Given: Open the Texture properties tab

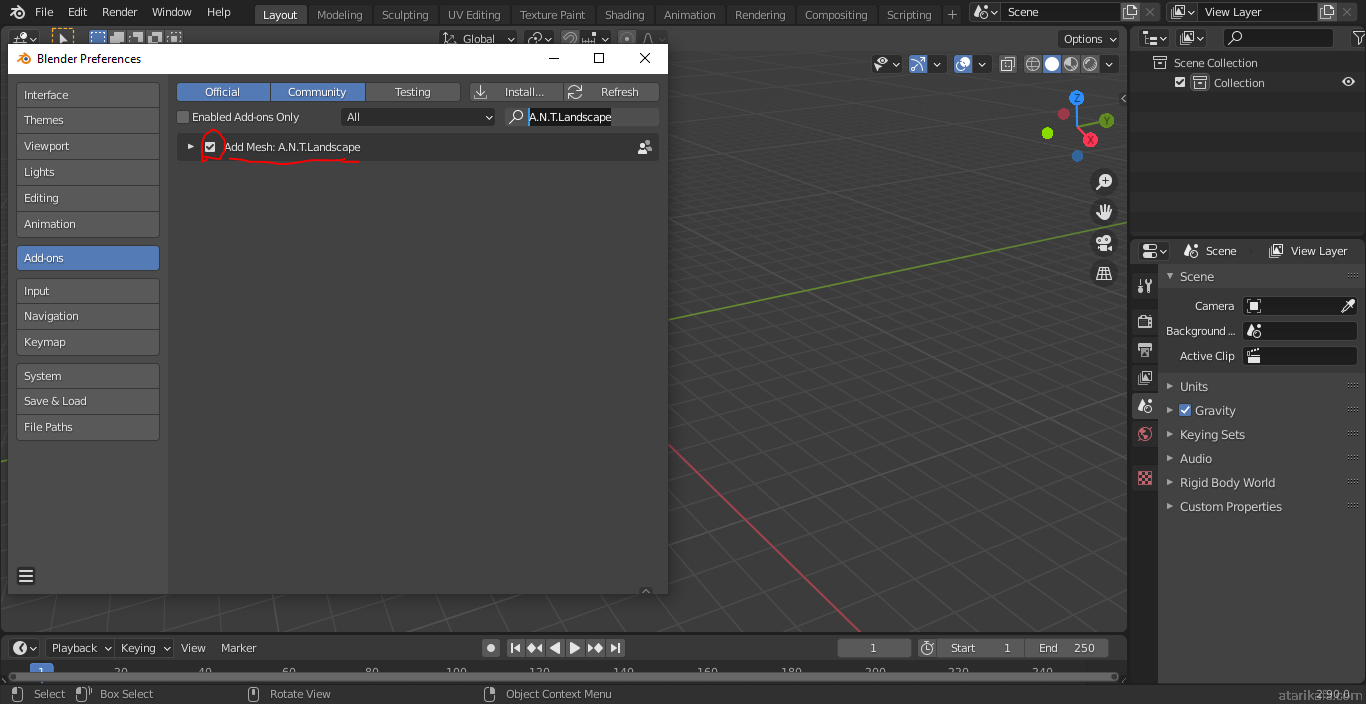Looking at the screenshot, I should click(1145, 478).
